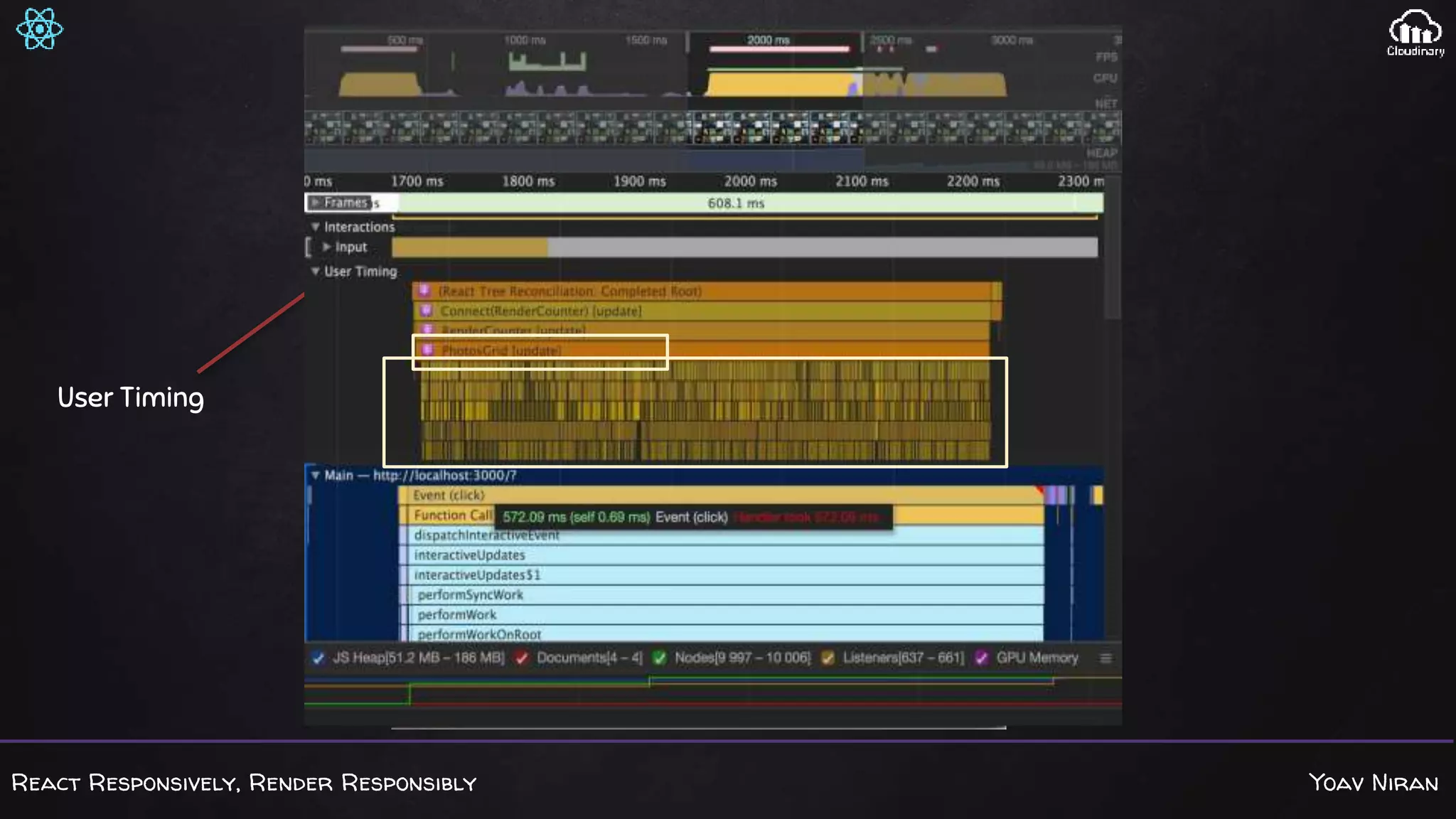Click the 1800 ms ruler mark

(528, 181)
